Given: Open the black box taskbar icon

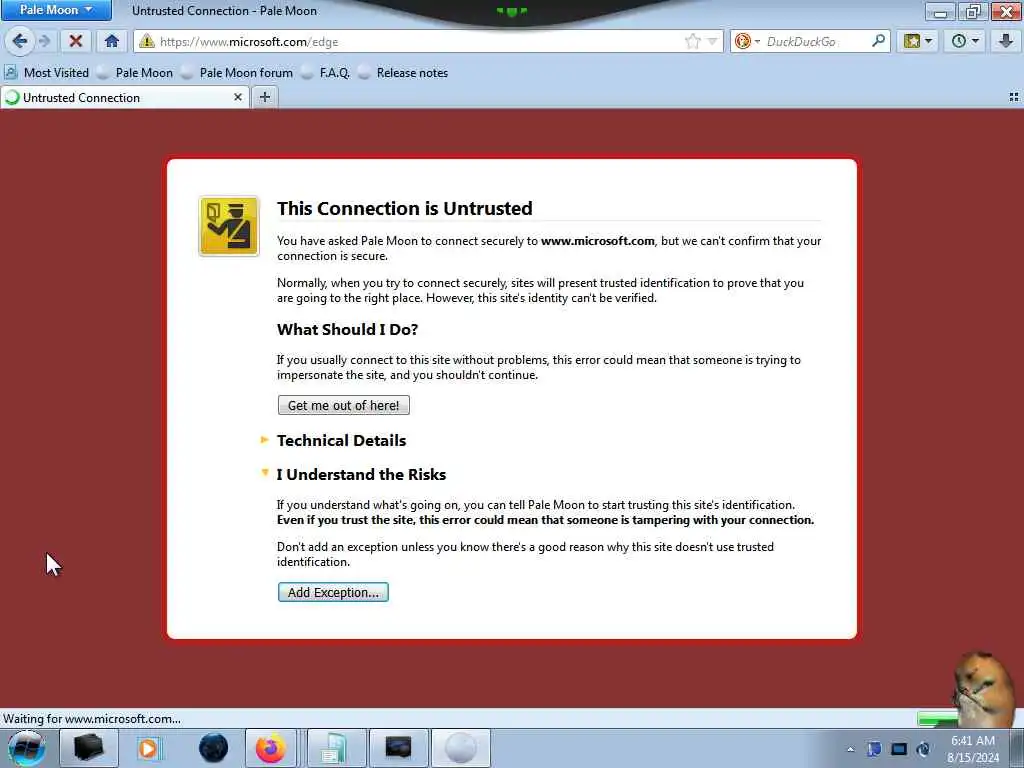Looking at the screenshot, I should [88, 748].
